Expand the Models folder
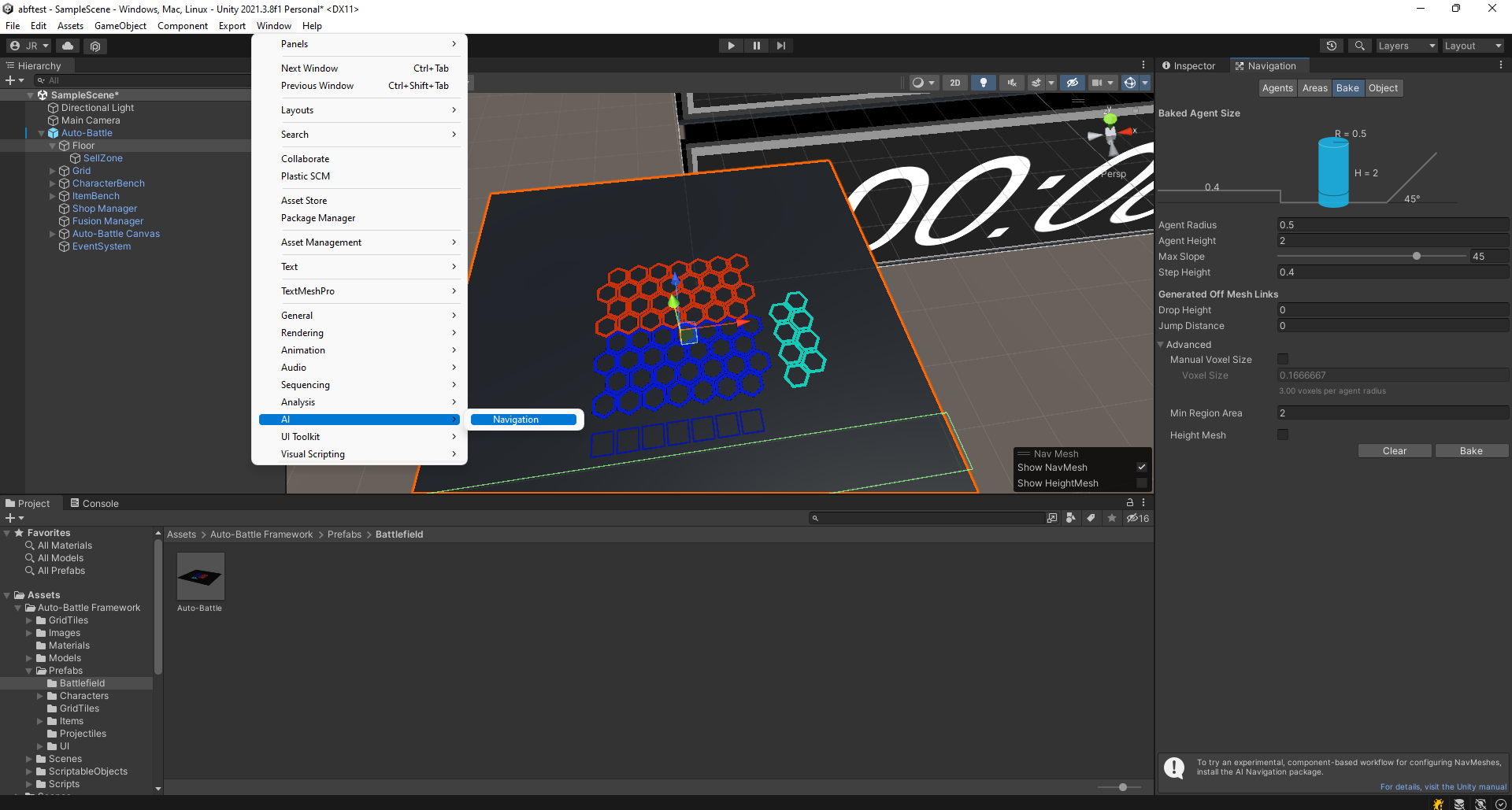Viewport: 1512px width, 810px height. [29, 658]
